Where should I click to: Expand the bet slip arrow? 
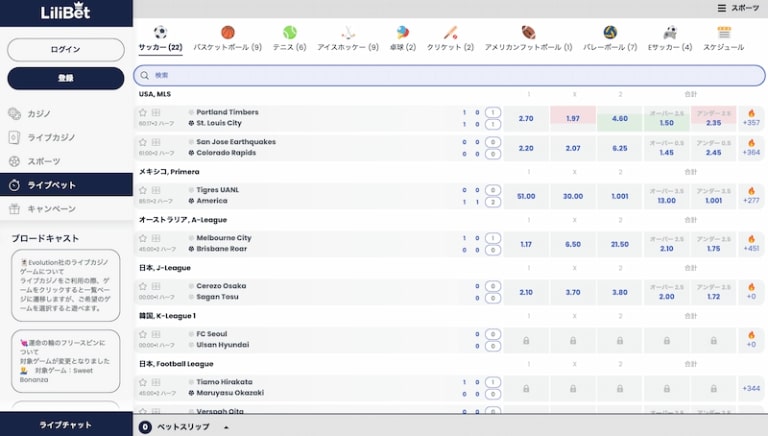pos(226,427)
